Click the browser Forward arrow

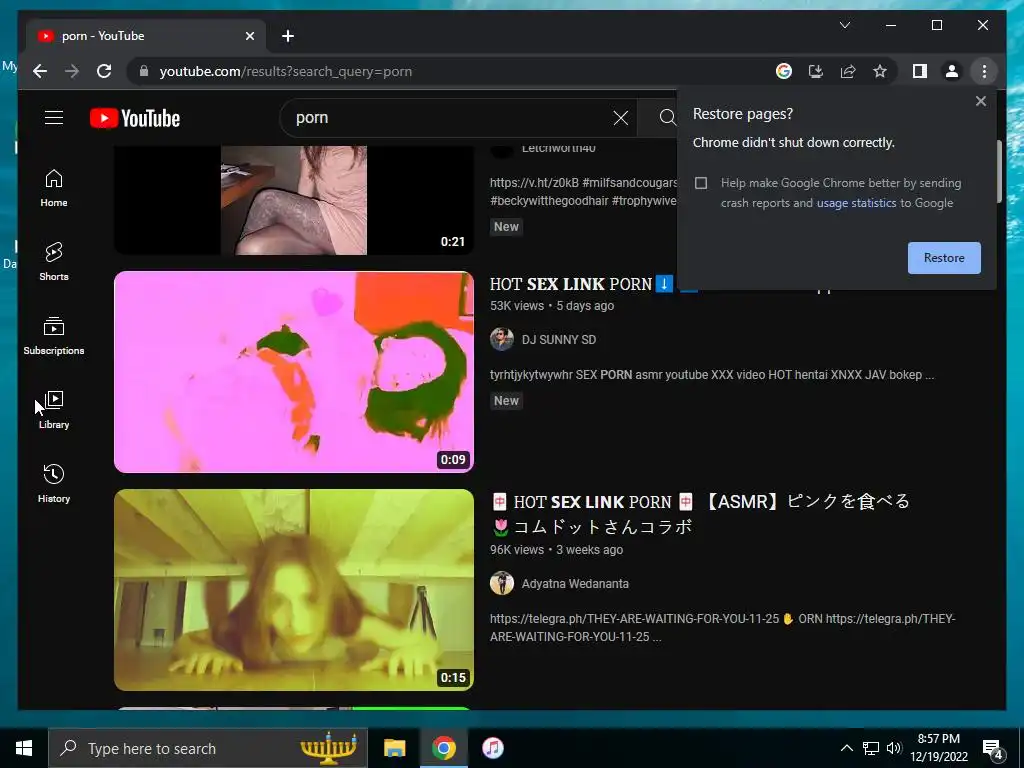tap(72, 71)
